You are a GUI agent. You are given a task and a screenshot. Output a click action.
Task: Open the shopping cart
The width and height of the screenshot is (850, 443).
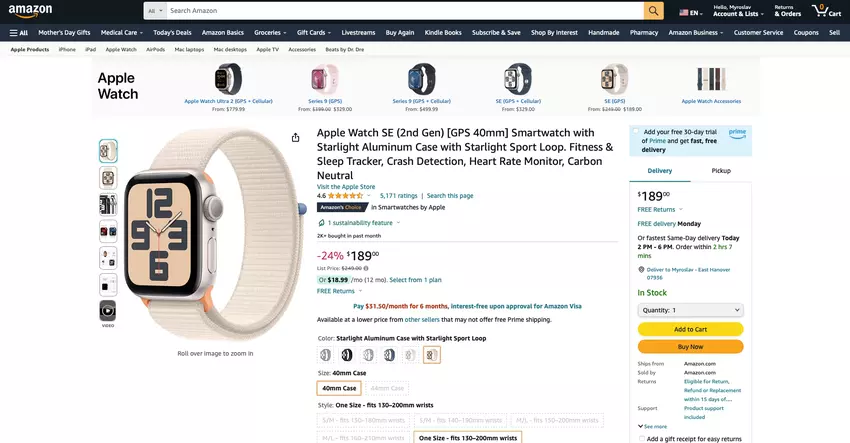823,11
